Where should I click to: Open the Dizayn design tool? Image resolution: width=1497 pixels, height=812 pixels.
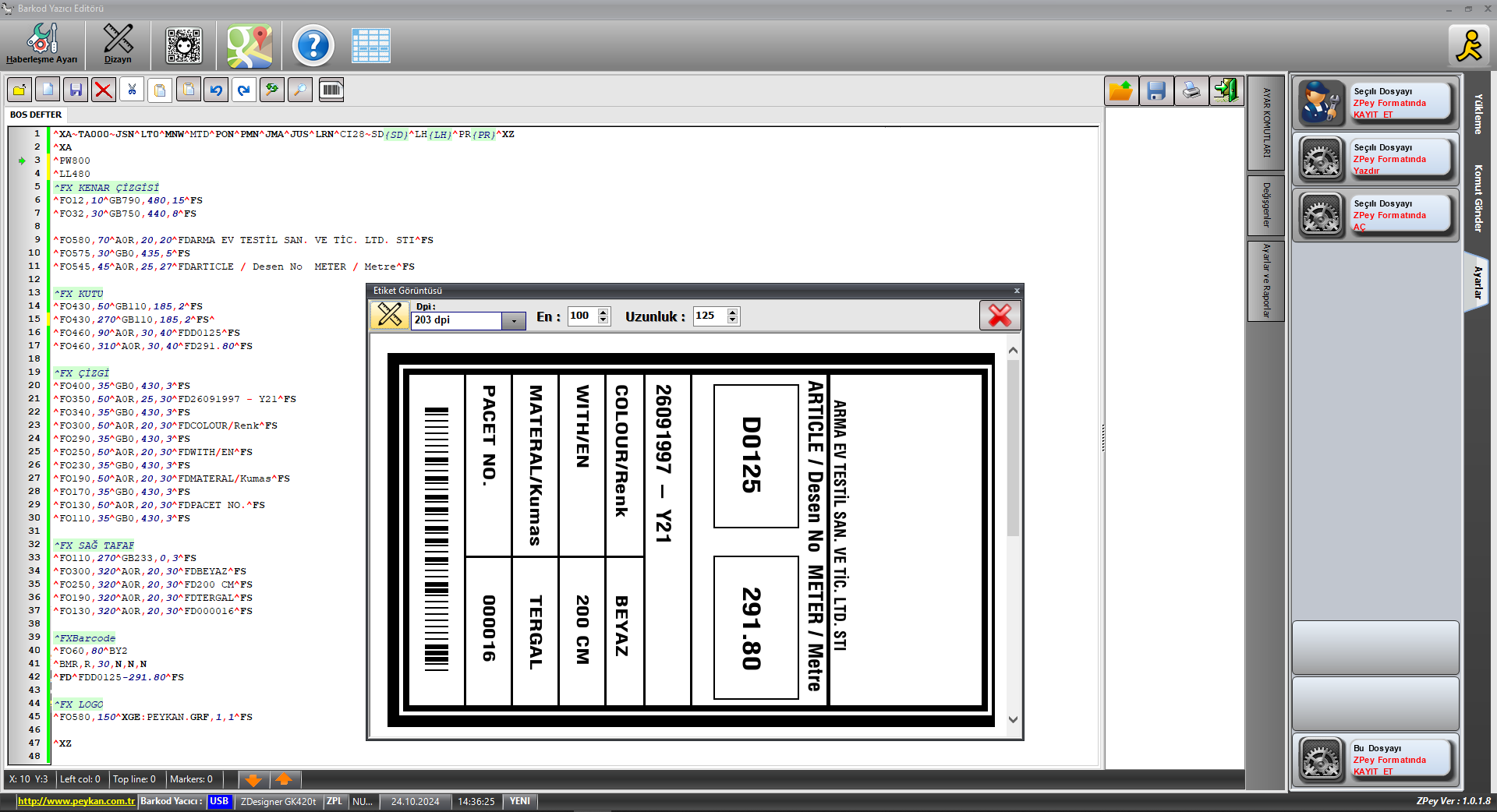118,44
